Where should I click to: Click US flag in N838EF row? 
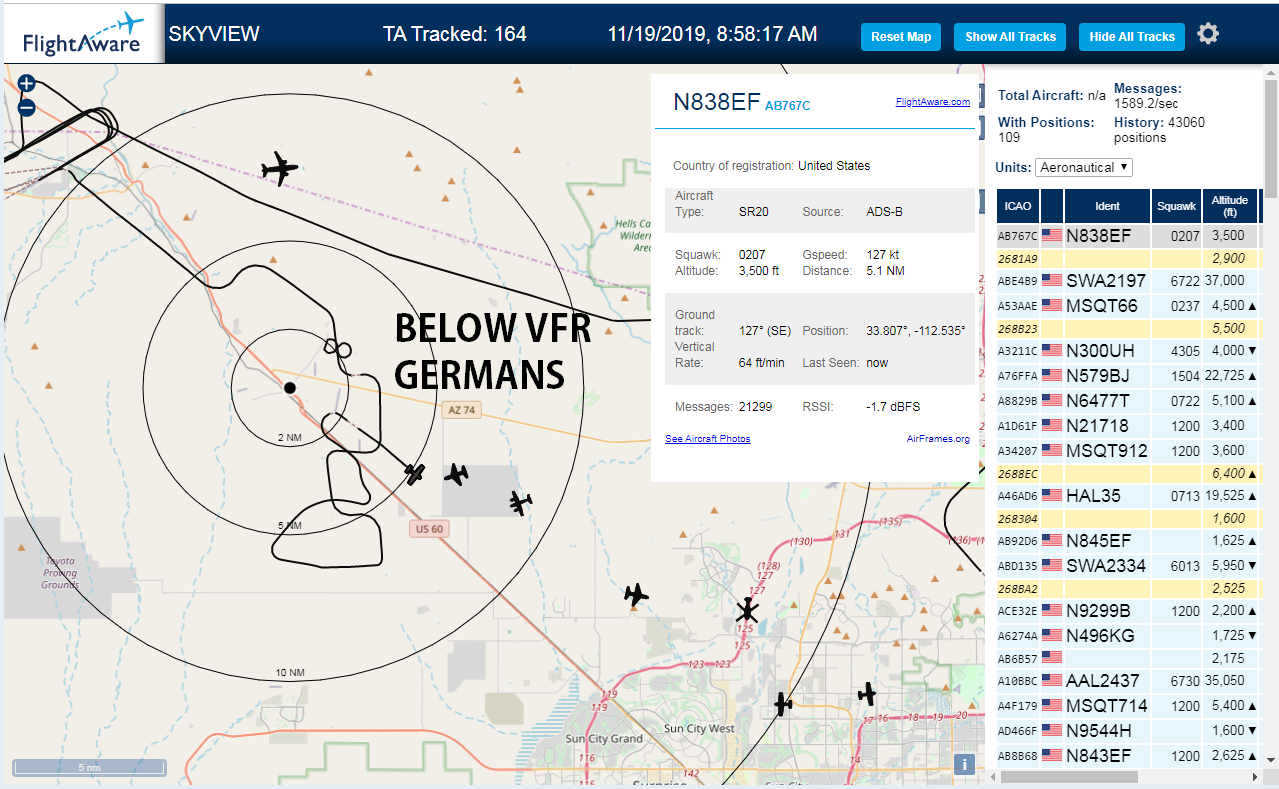[x=1052, y=236]
